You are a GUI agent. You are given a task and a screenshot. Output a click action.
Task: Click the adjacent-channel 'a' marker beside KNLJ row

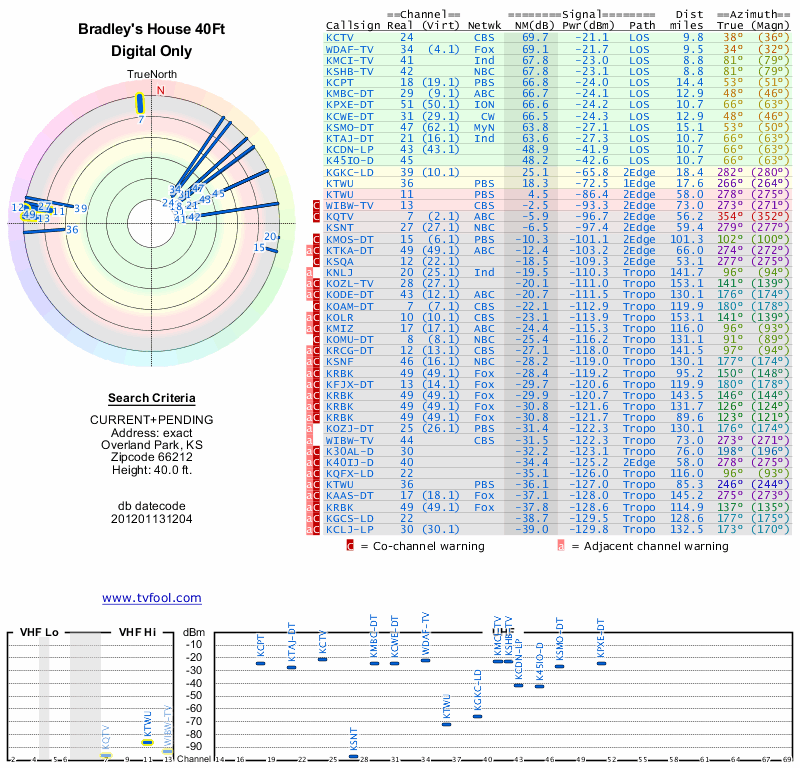point(309,272)
